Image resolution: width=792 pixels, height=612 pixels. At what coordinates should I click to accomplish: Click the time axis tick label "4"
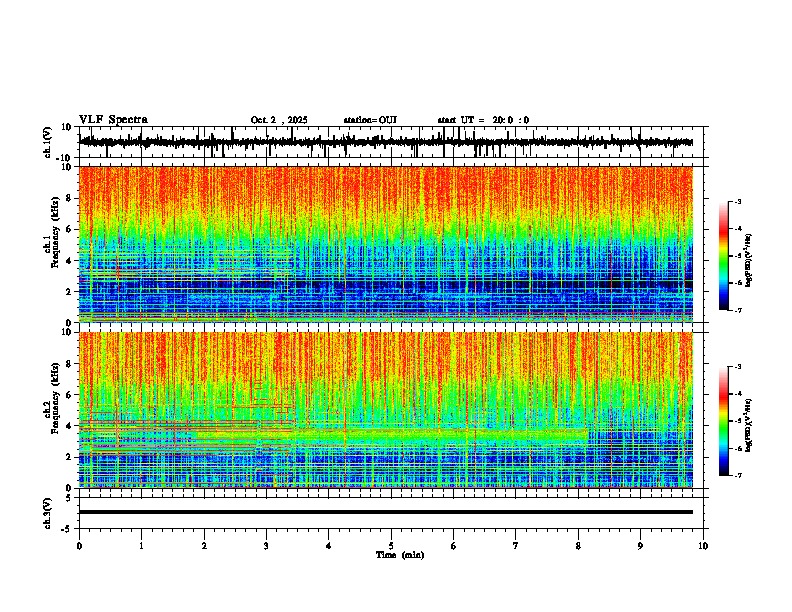pyautogui.click(x=328, y=546)
